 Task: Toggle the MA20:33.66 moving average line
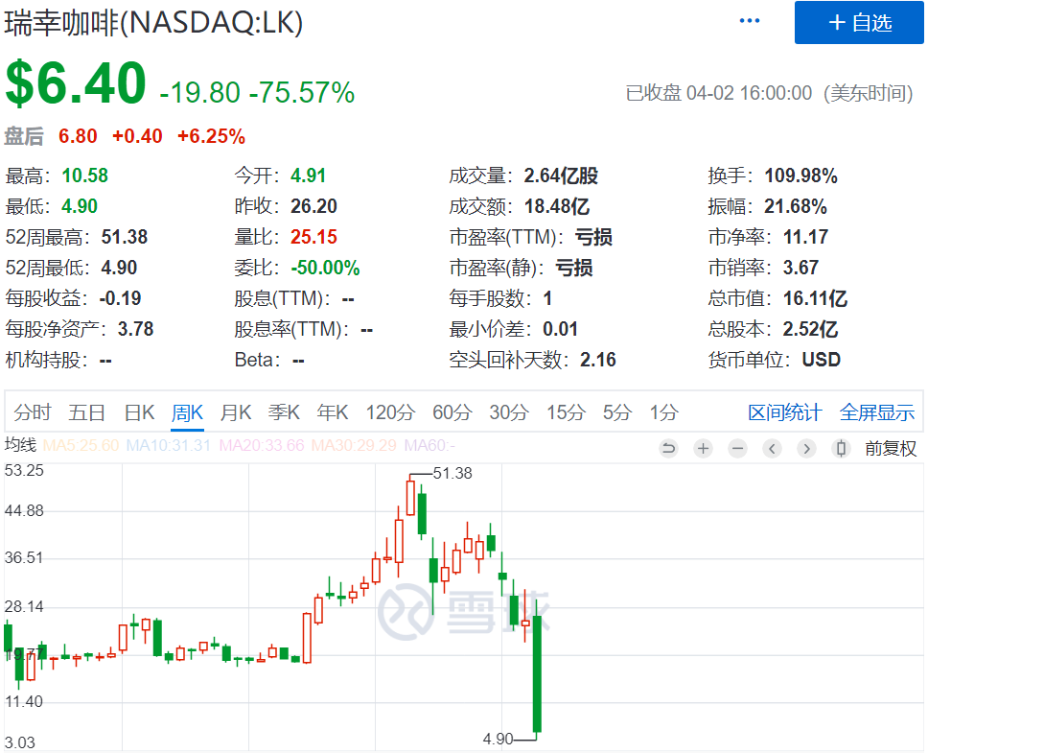click(262, 445)
